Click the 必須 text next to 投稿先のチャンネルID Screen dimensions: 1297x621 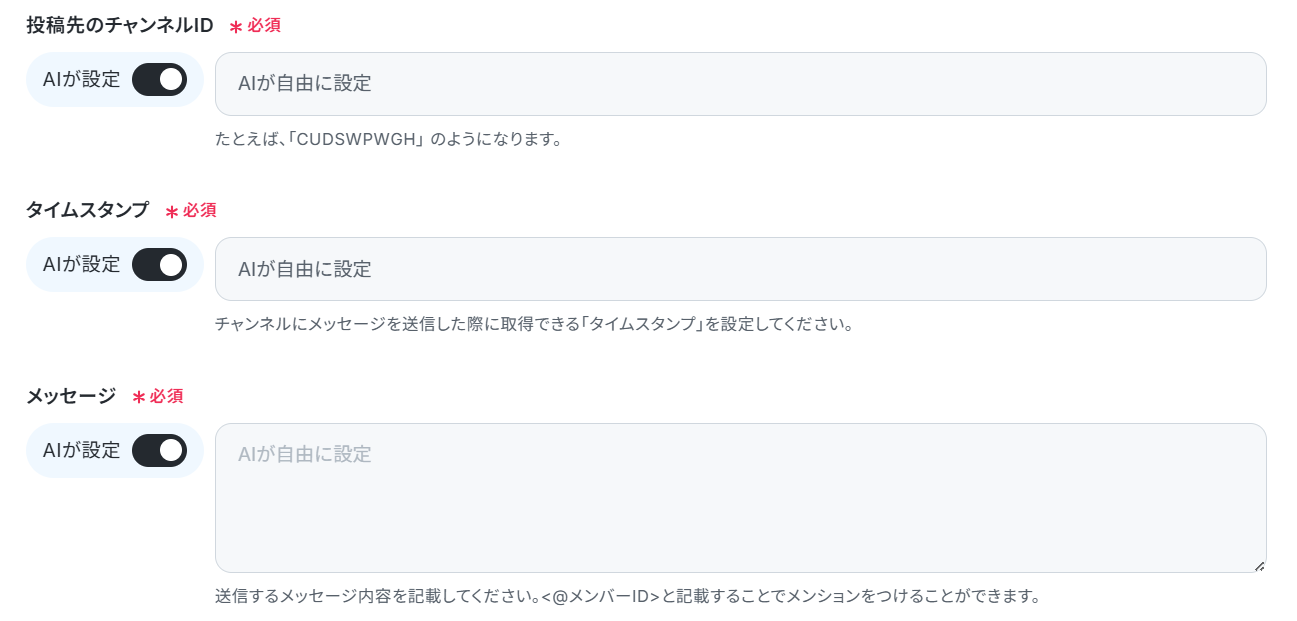pos(264,25)
